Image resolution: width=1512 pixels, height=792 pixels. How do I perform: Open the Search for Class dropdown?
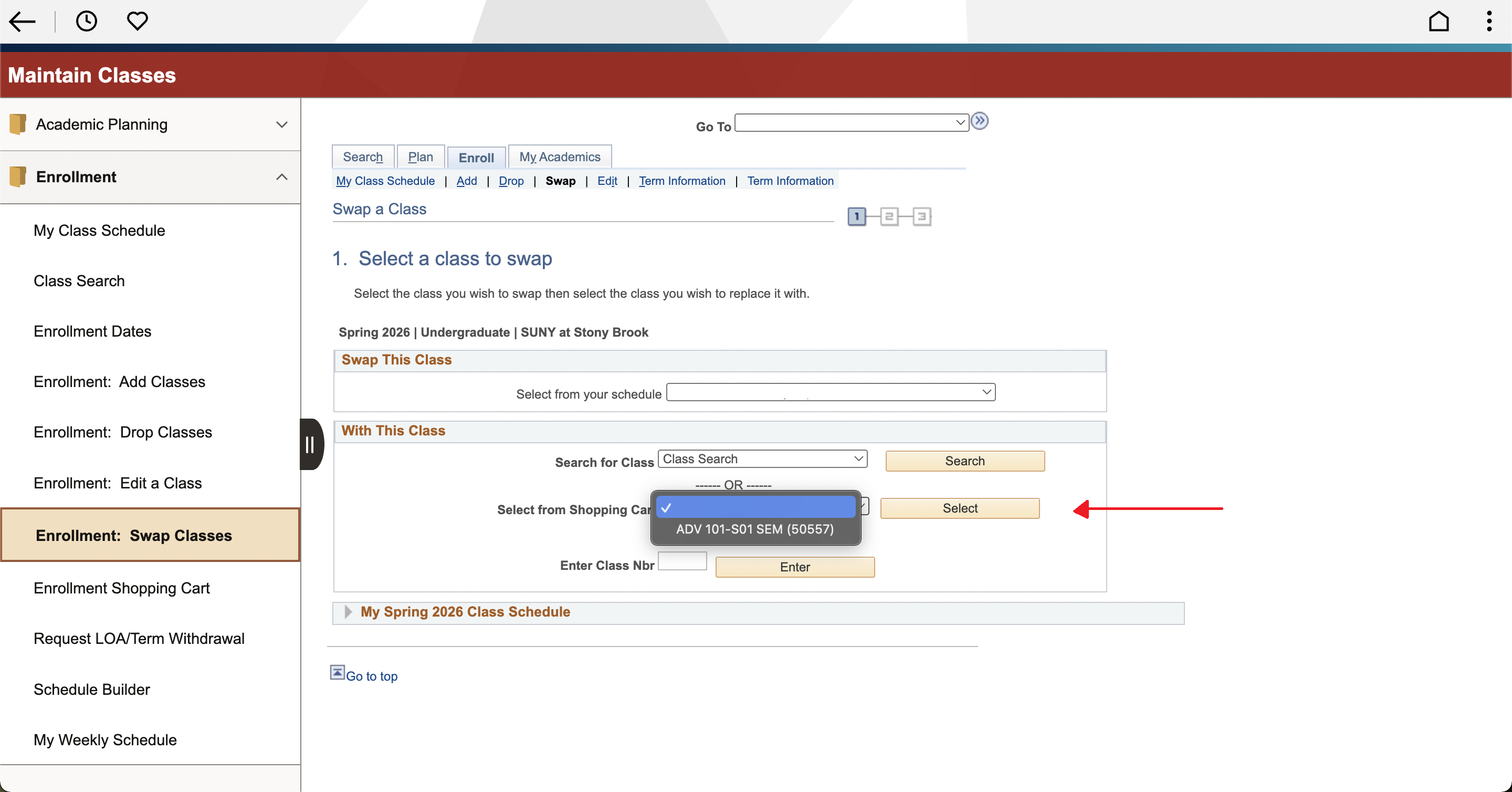tap(762, 459)
